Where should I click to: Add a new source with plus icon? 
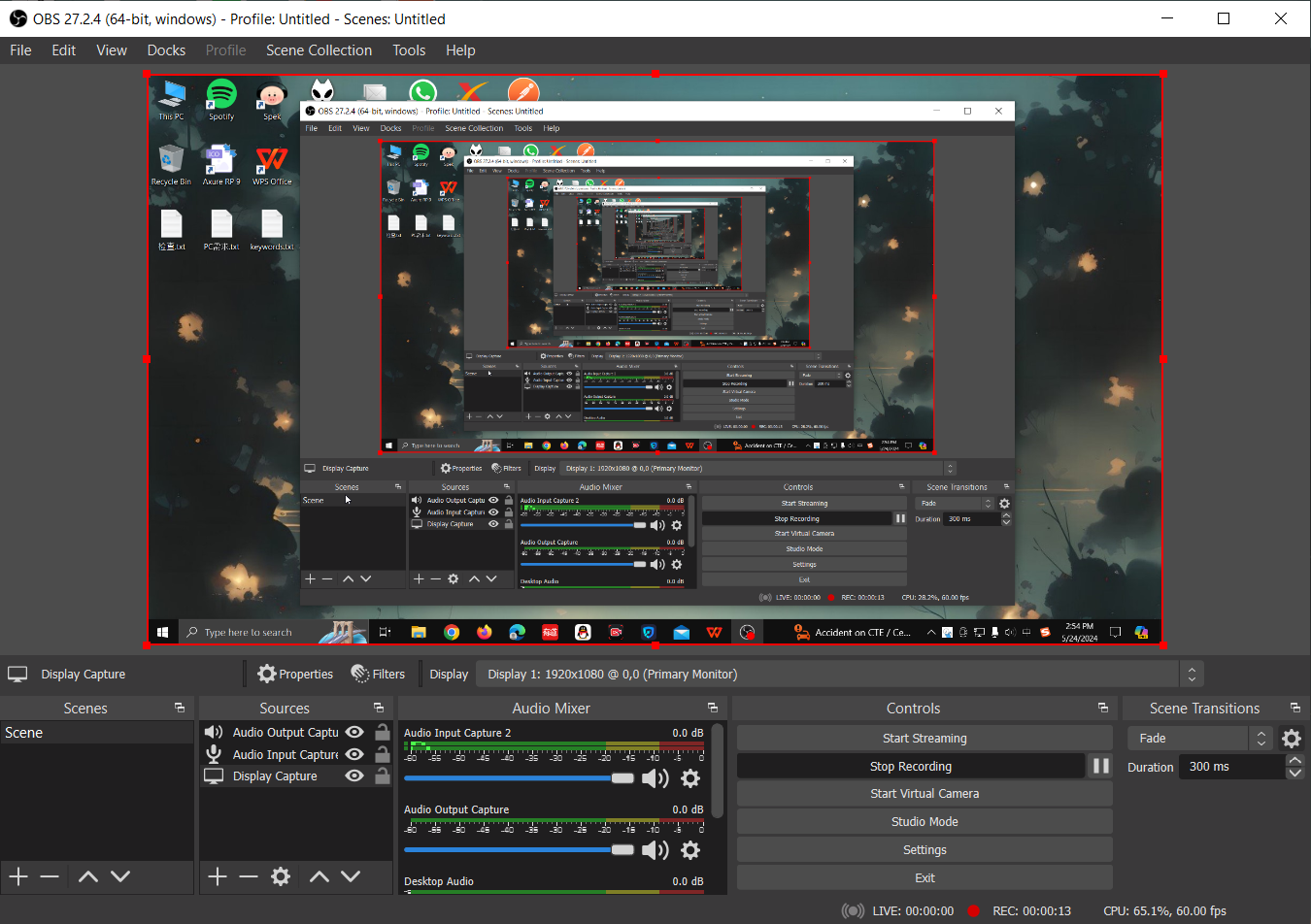click(218, 876)
